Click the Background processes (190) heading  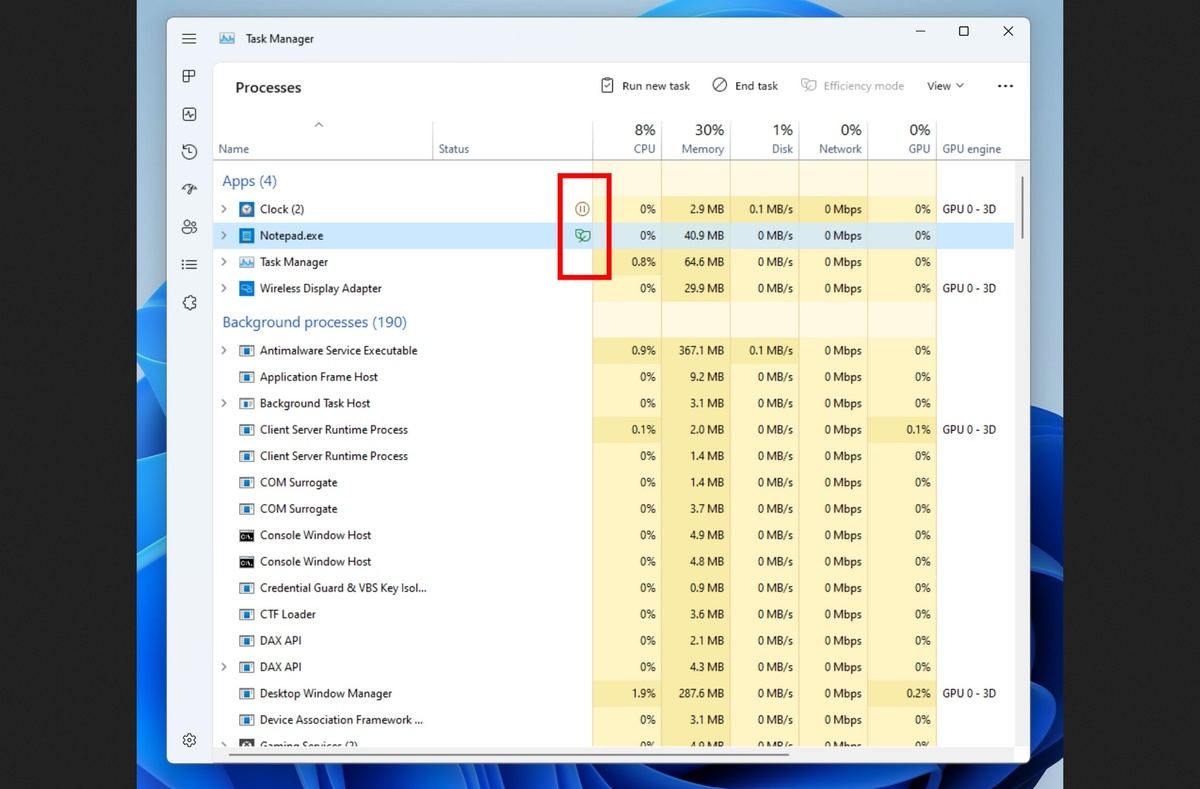tap(314, 322)
